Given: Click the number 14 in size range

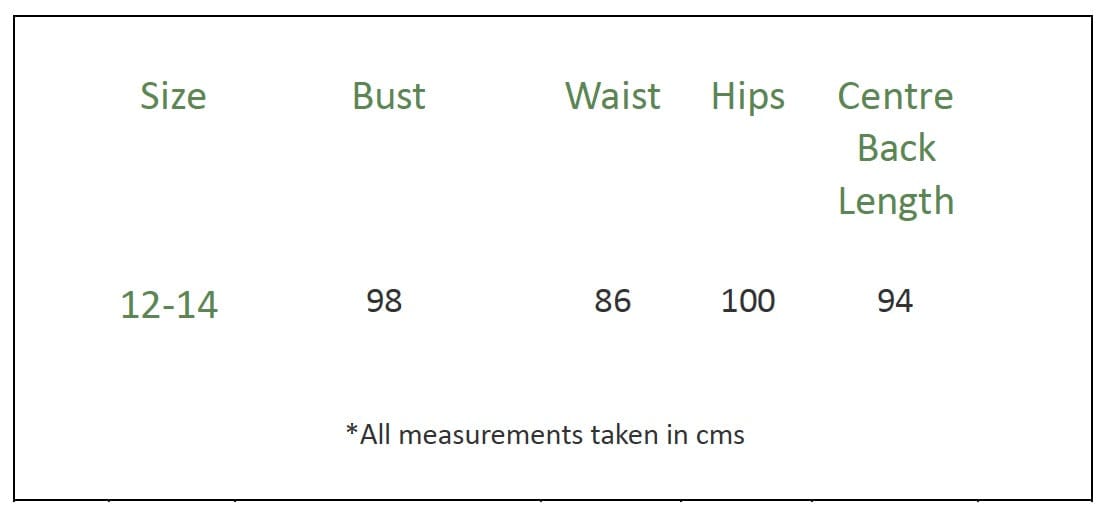Looking at the screenshot, I should point(196,304).
